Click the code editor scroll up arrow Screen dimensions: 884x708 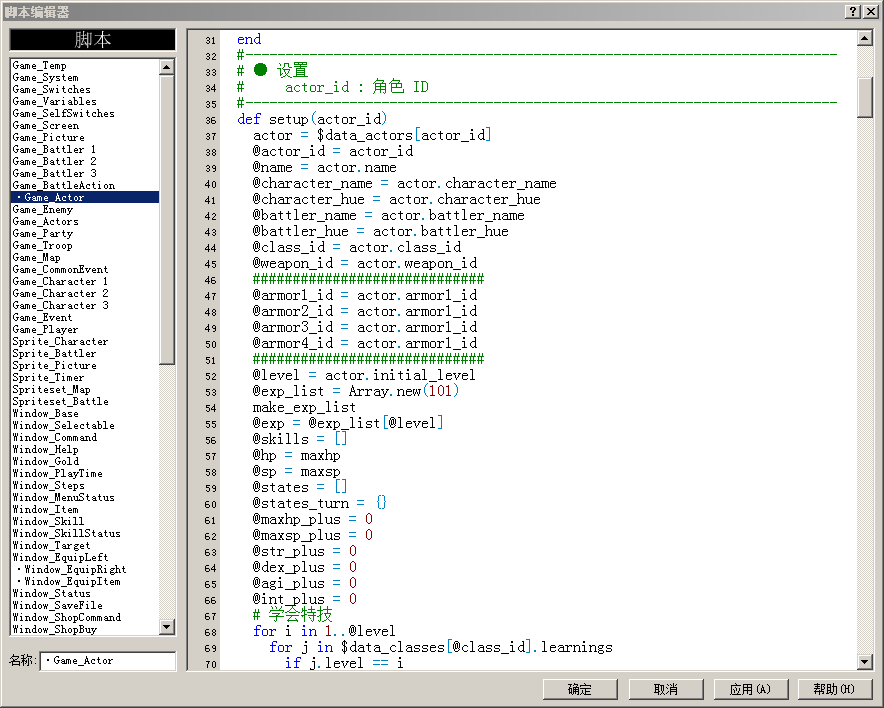(x=865, y=38)
